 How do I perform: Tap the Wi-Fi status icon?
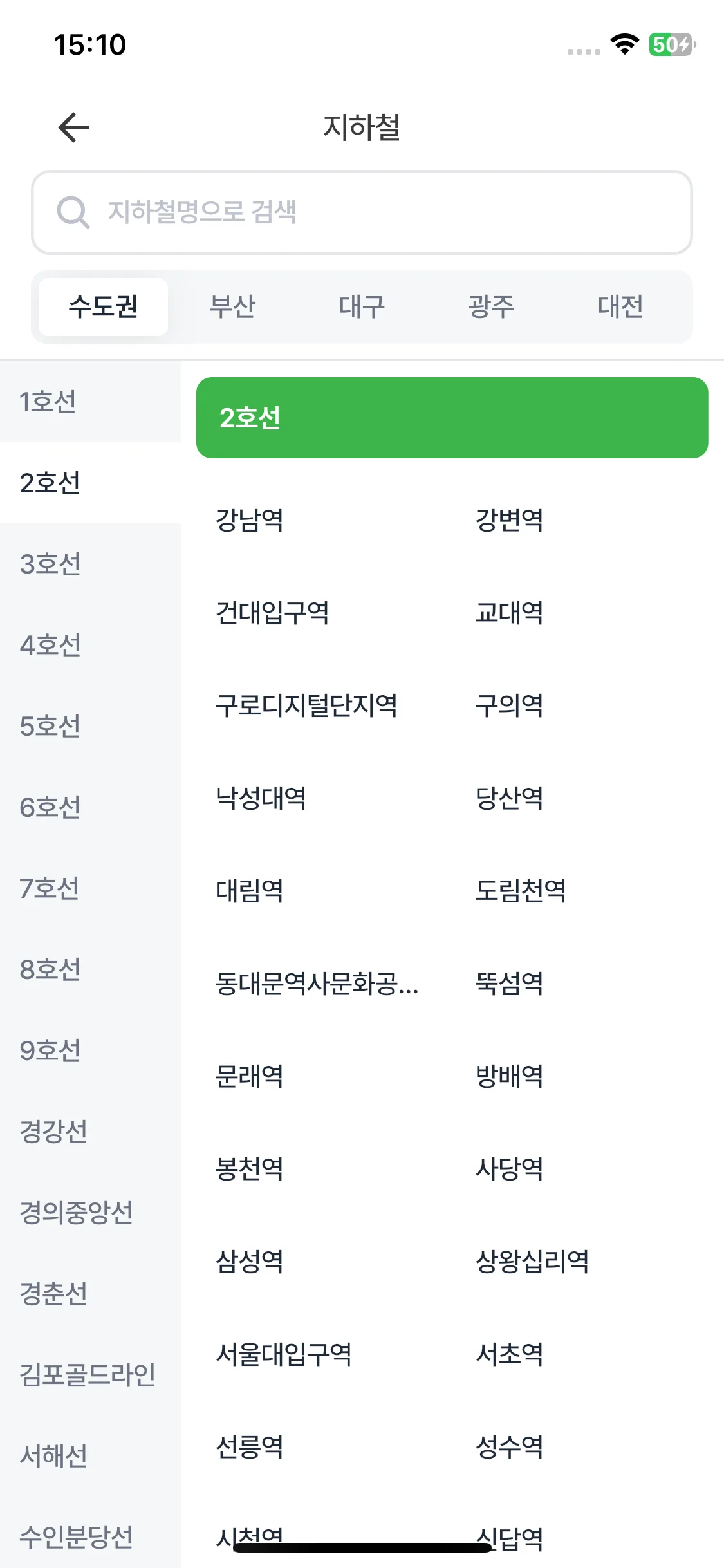tap(624, 44)
